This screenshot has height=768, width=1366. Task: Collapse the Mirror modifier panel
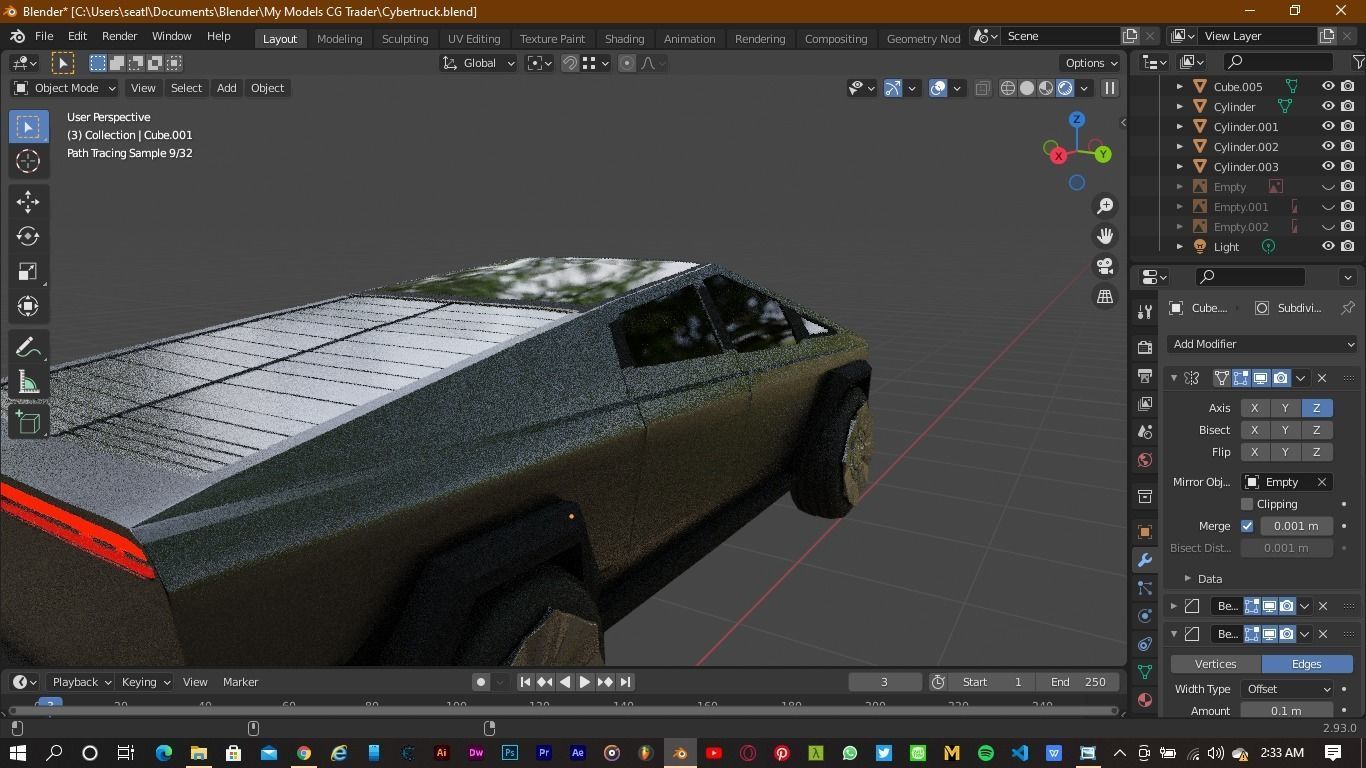coord(1174,378)
